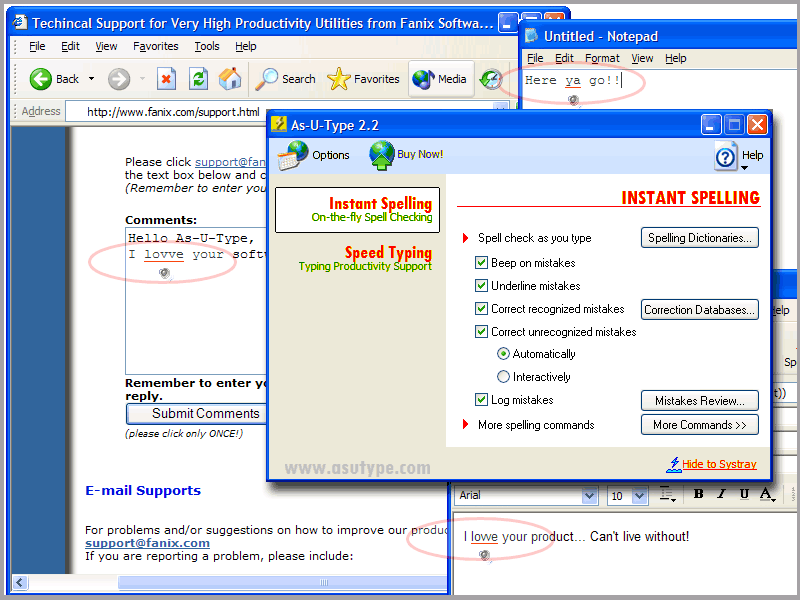The width and height of the screenshot is (800, 600).
Task: Open the Mistakes Review... button
Action: point(699,401)
